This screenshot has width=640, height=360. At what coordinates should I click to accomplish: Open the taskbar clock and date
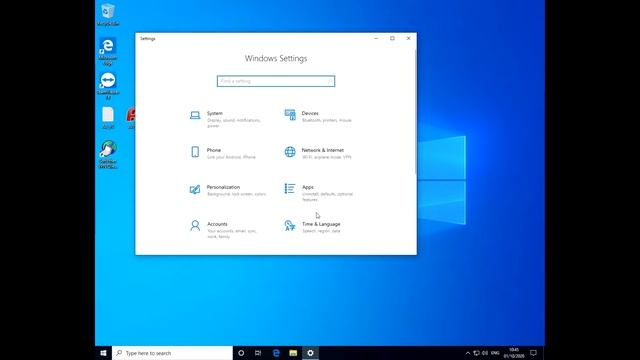(514, 353)
